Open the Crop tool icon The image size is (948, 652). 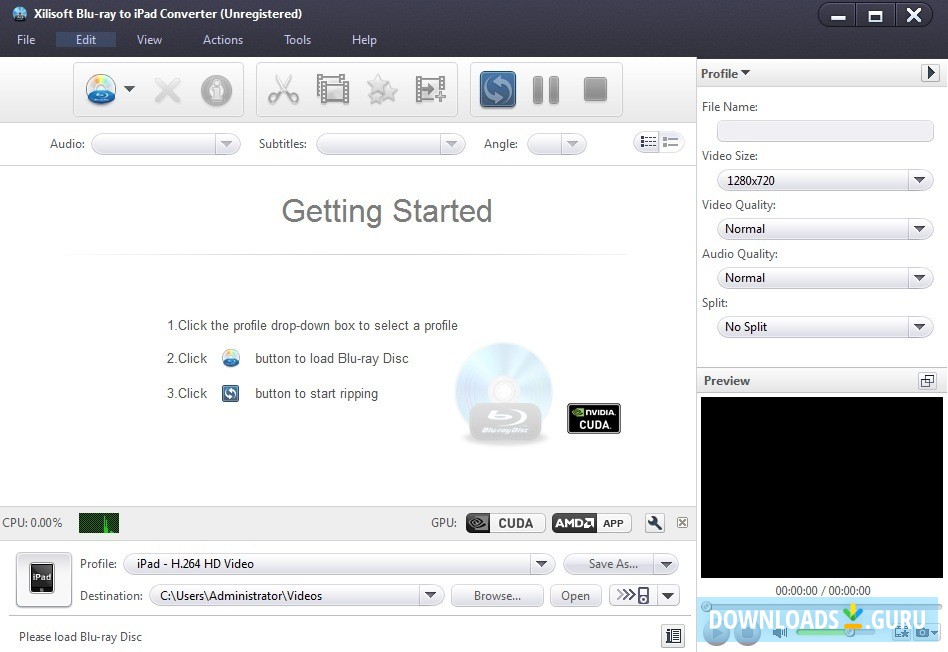click(x=333, y=89)
